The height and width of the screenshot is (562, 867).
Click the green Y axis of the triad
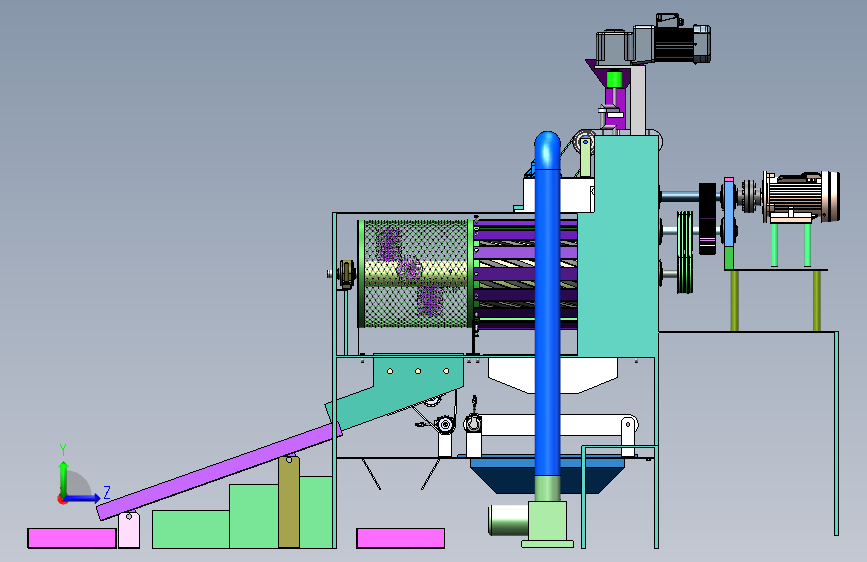point(64,478)
